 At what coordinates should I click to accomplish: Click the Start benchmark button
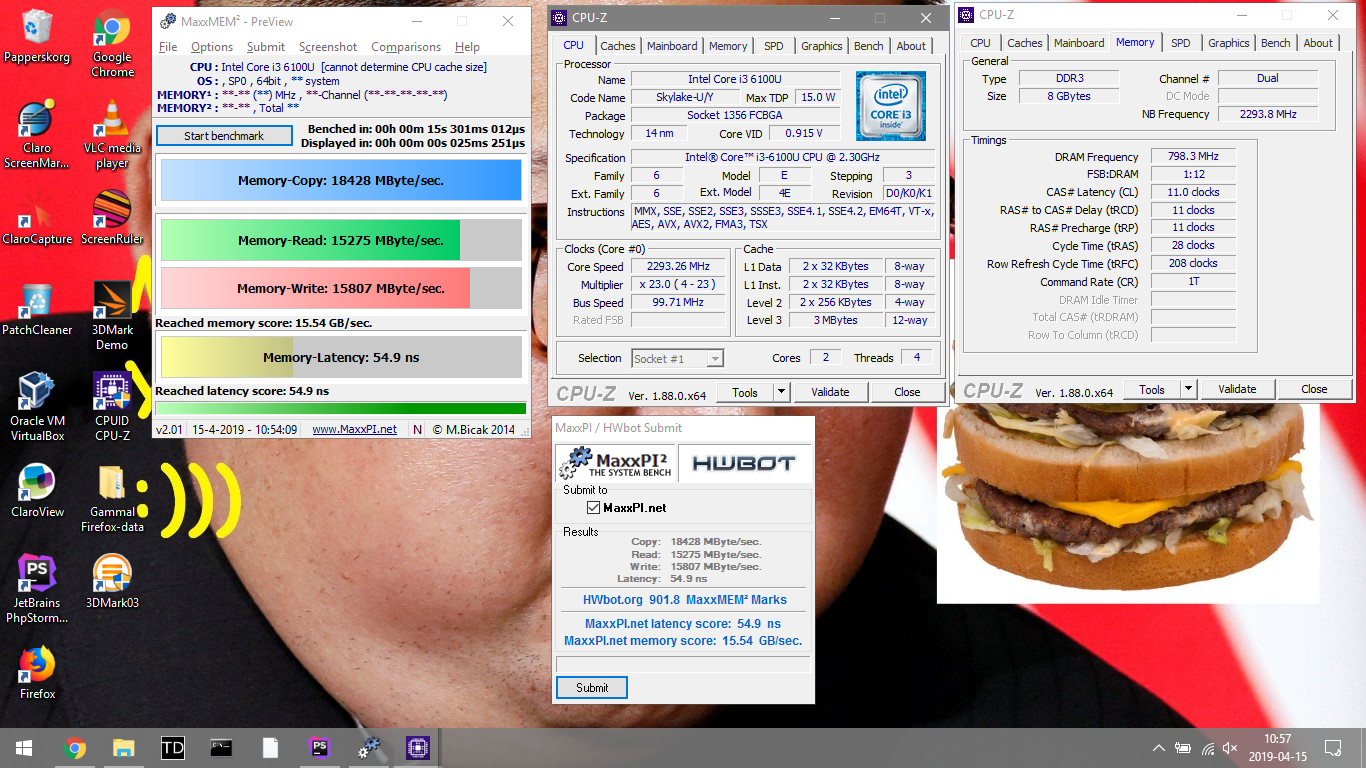224,136
